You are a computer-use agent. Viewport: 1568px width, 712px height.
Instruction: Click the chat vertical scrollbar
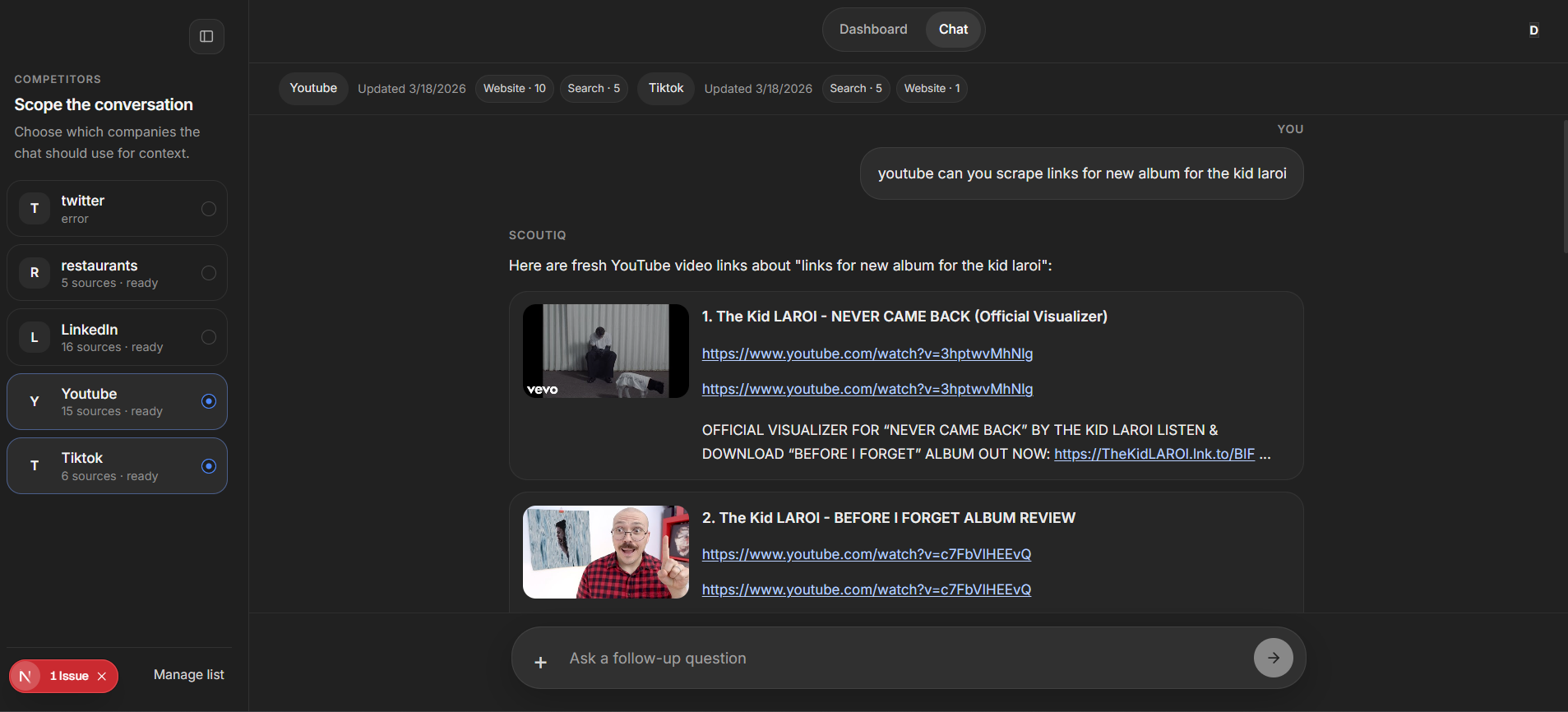1565,187
